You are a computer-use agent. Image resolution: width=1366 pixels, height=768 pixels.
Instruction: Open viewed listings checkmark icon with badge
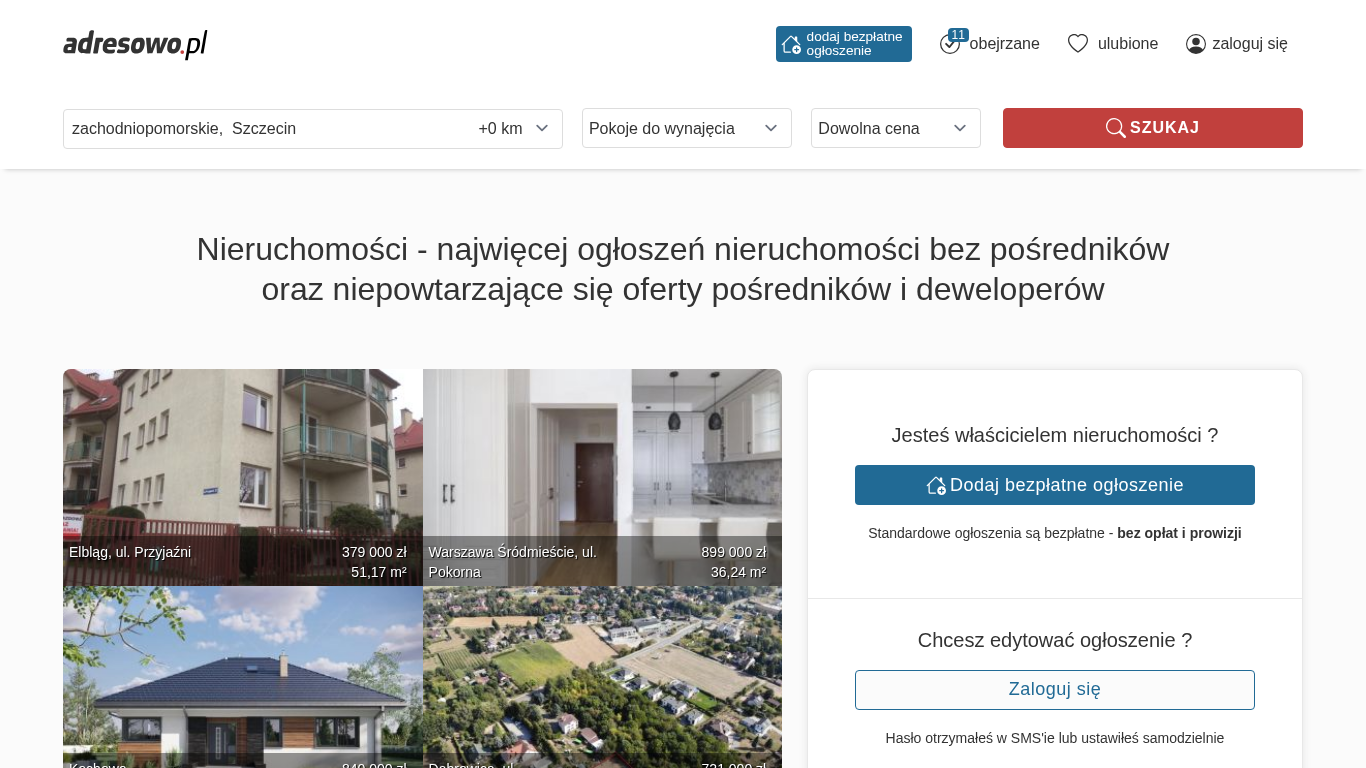coord(950,44)
